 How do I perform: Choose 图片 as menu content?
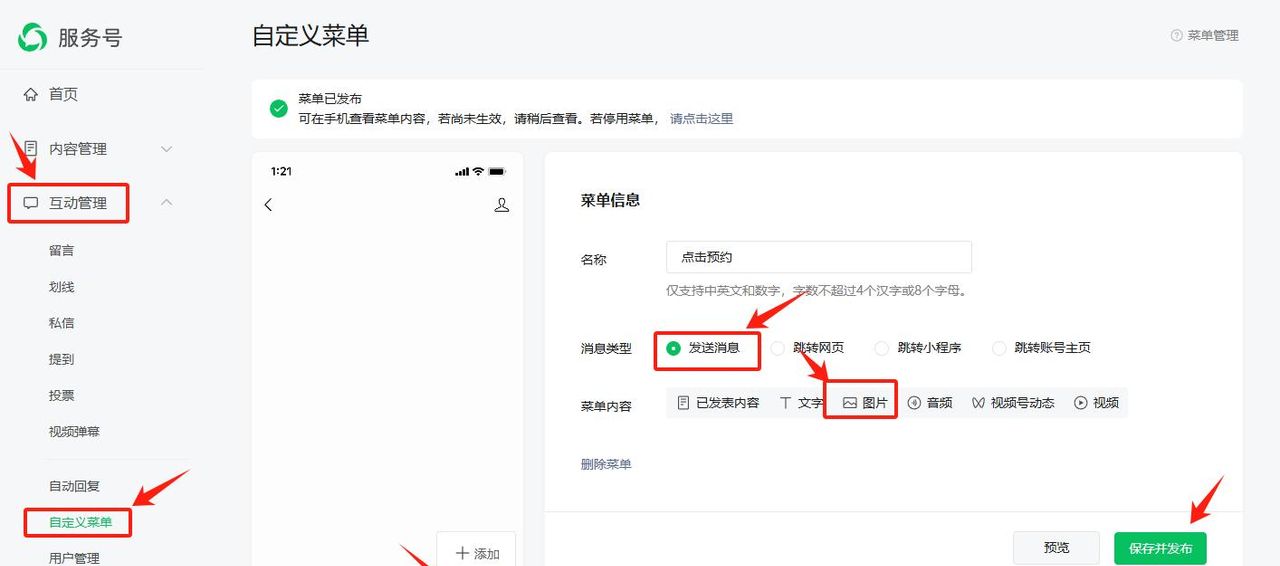pyautogui.click(x=865, y=403)
